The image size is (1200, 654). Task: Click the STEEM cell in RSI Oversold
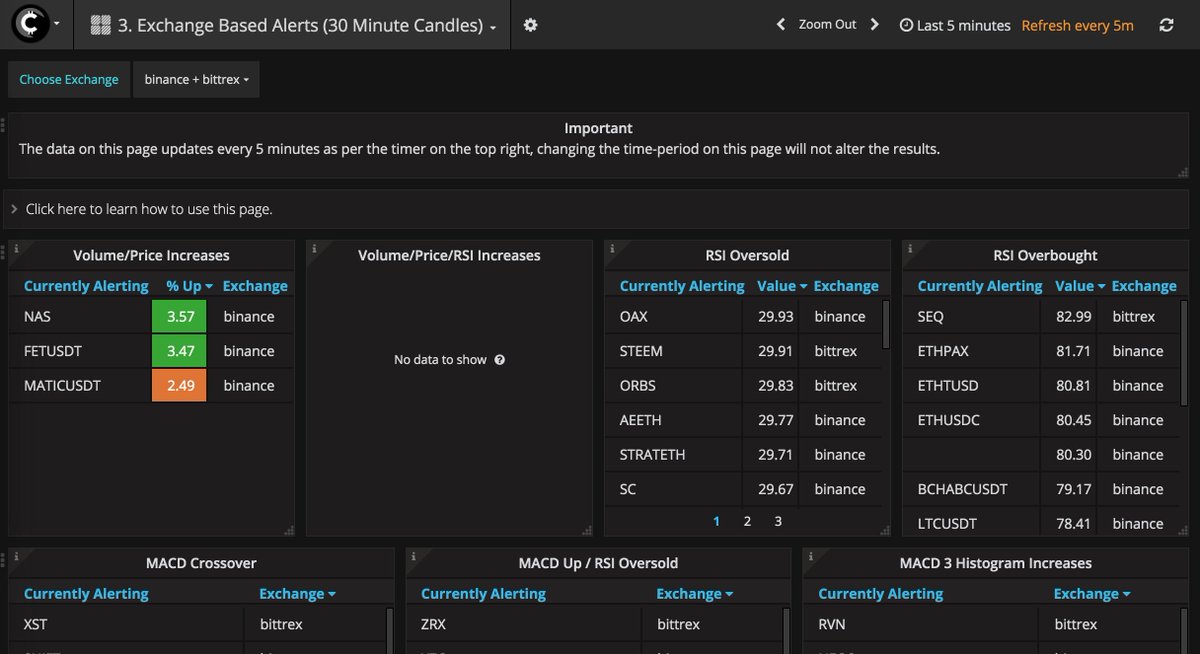676,351
